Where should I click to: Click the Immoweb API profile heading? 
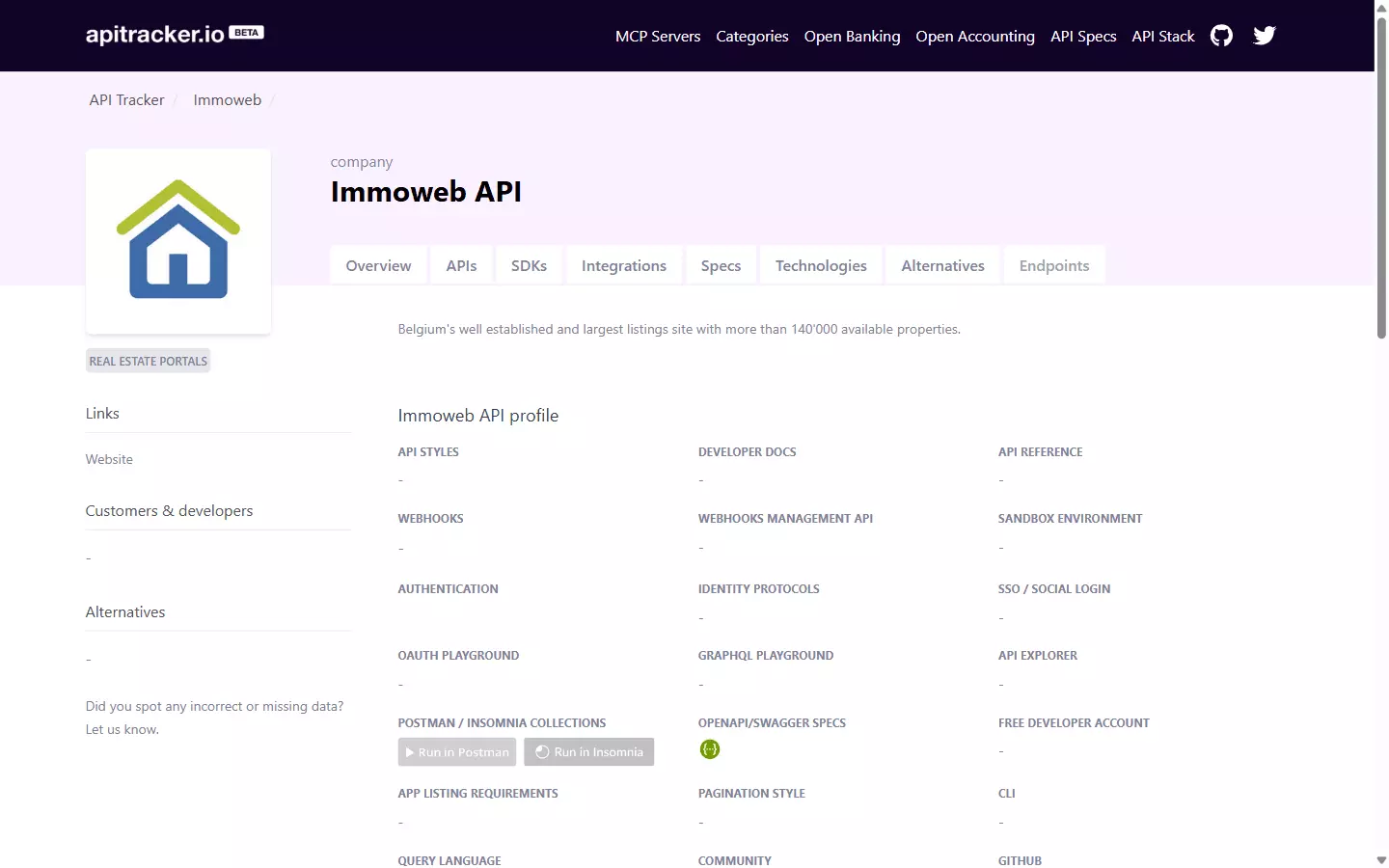[x=478, y=416]
